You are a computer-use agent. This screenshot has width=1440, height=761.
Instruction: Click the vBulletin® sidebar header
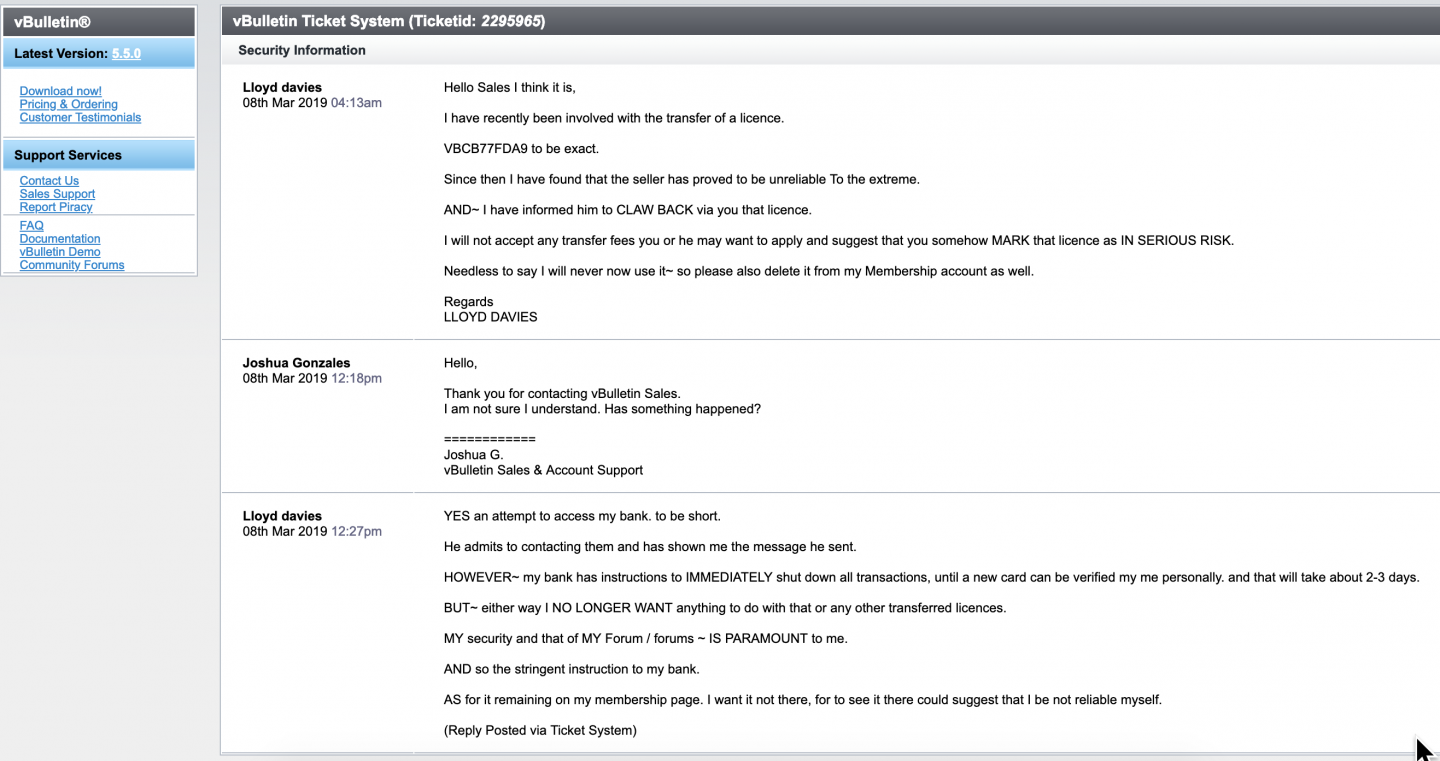[x=99, y=22]
